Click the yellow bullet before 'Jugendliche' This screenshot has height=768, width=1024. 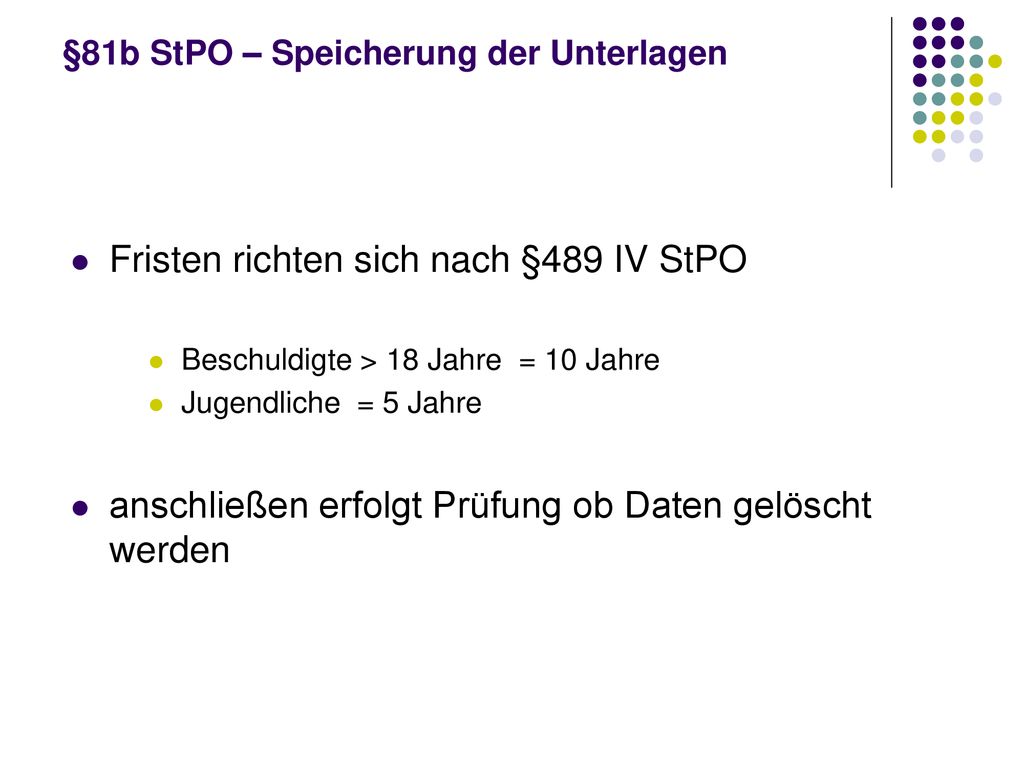(156, 405)
